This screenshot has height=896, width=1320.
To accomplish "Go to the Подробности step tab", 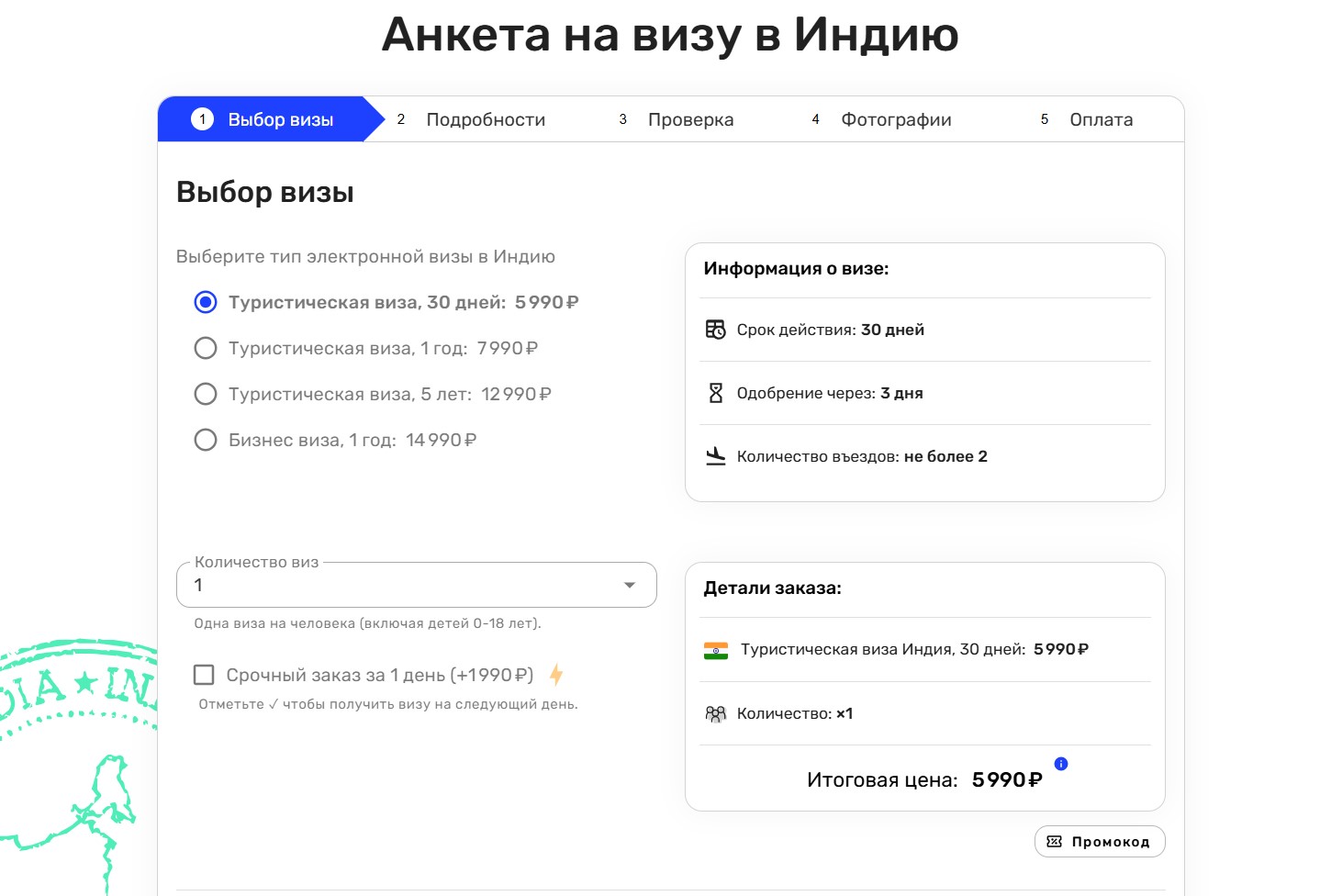I will 485,119.
